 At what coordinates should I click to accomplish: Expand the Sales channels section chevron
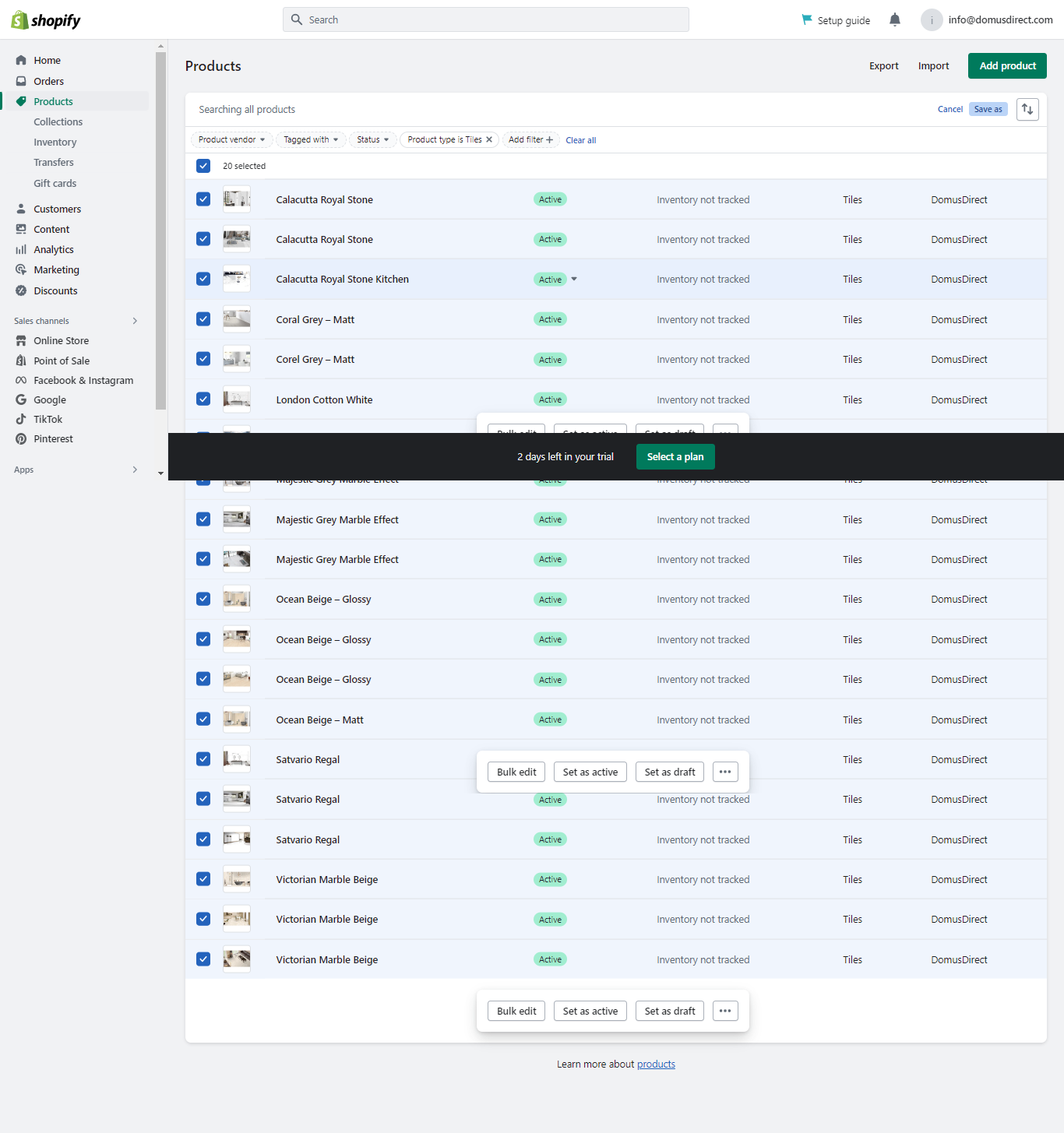[135, 321]
